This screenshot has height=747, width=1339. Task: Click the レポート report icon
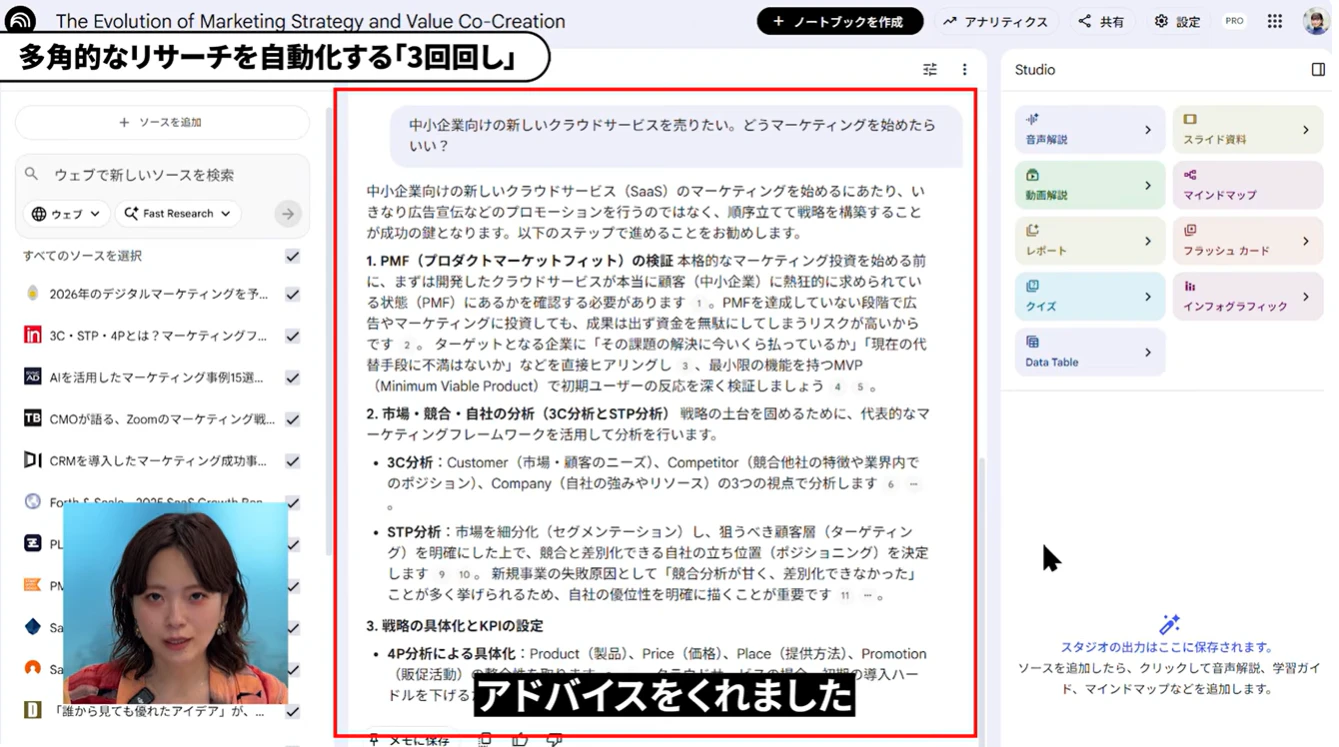pos(1032,230)
